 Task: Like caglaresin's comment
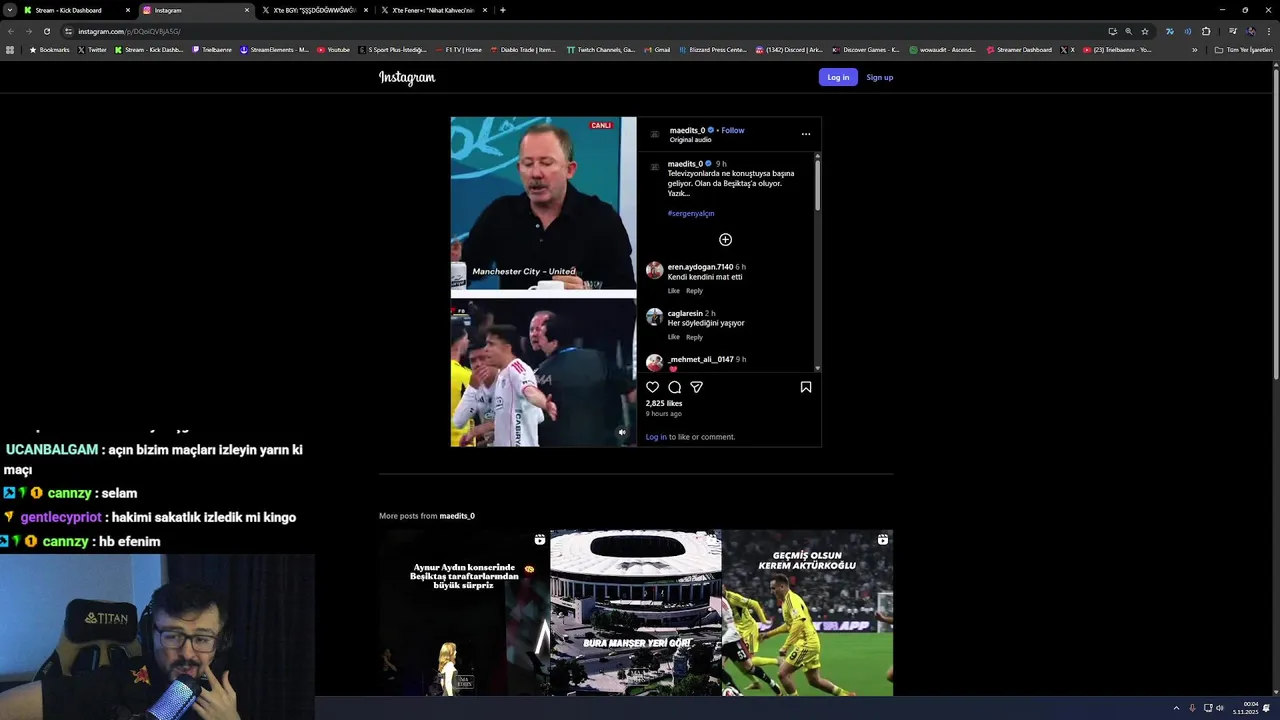coord(674,337)
